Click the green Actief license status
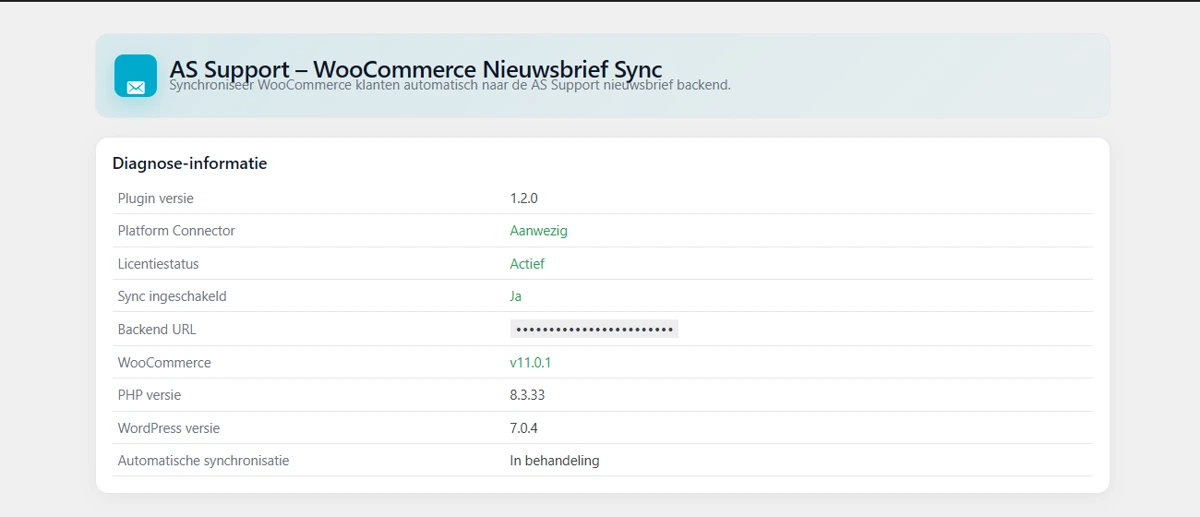This screenshot has width=1200, height=517. point(527,264)
